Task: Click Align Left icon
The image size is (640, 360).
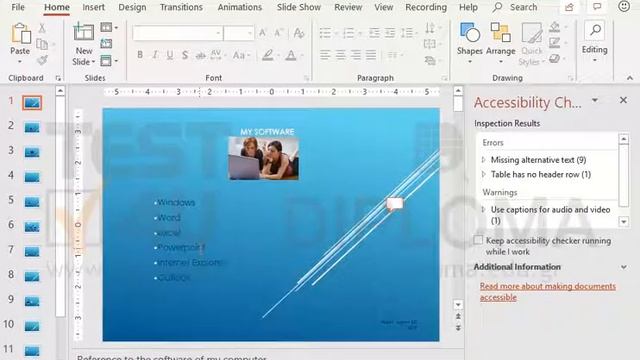Action: click(325, 55)
